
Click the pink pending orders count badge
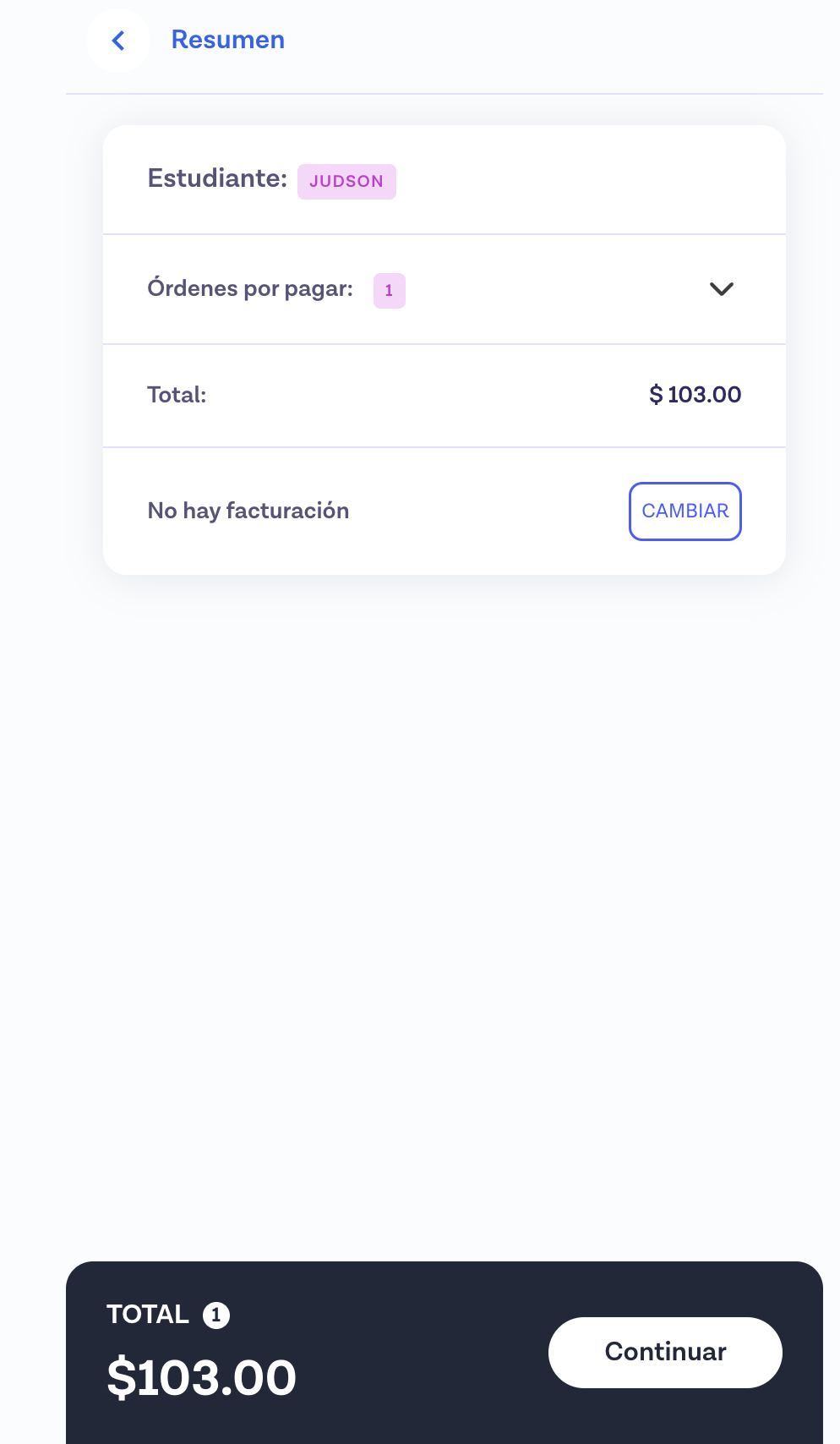tap(390, 291)
